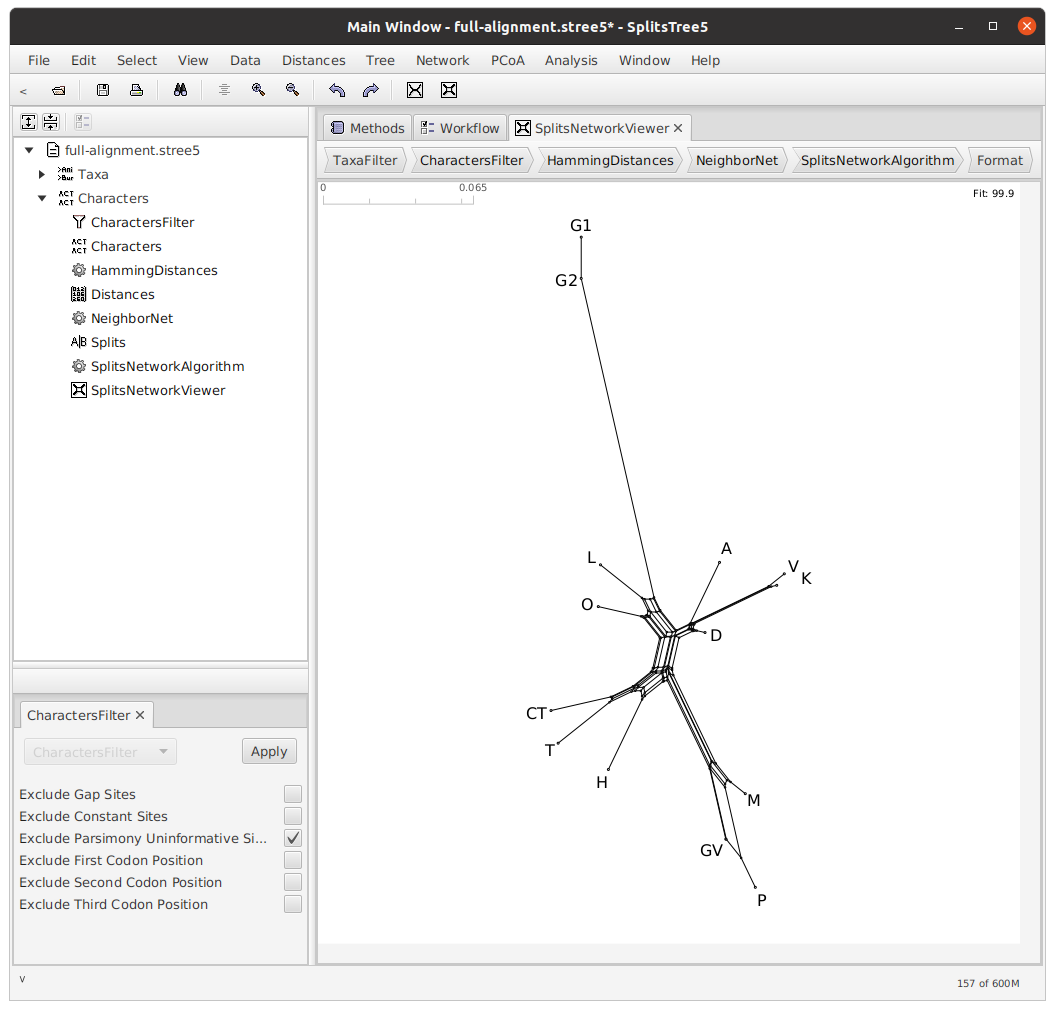This screenshot has width=1055, height=1010.
Task: Expand the Taxa tree node
Action: pyautogui.click(x=42, y=174)
